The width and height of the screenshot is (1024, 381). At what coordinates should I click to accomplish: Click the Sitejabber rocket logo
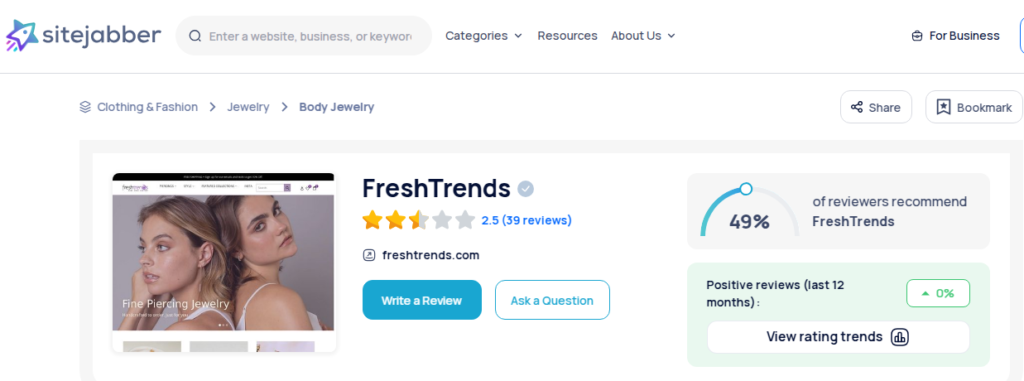coord(21,35)
